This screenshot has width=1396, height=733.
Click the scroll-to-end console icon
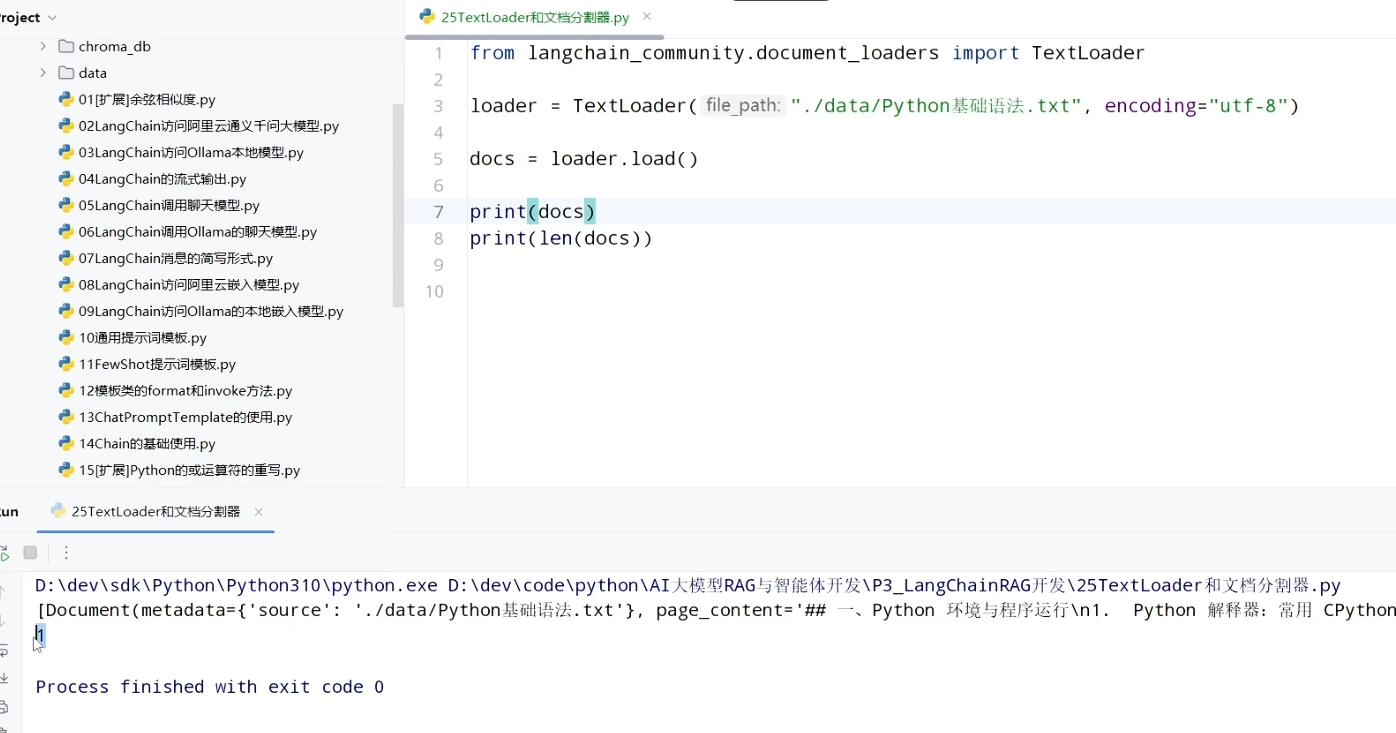coord(4,679)
